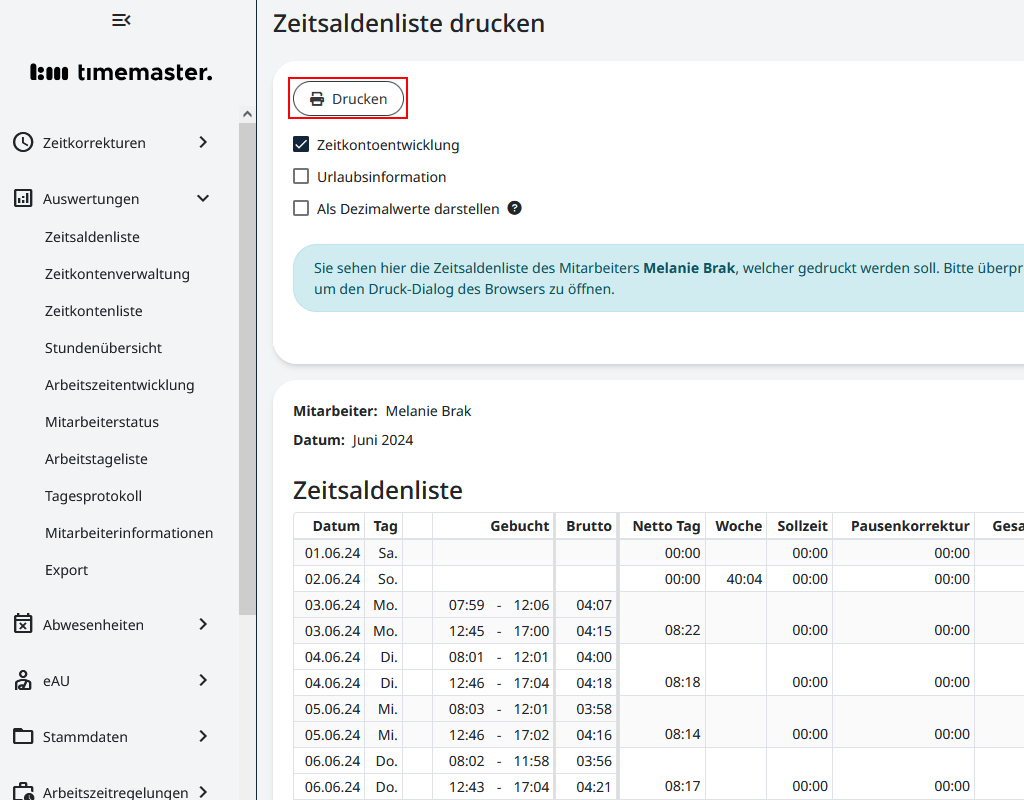This screenshot has width=1024, height=800.
Task: Click the Auswertungen chart icon
Action: pos(22,198)
